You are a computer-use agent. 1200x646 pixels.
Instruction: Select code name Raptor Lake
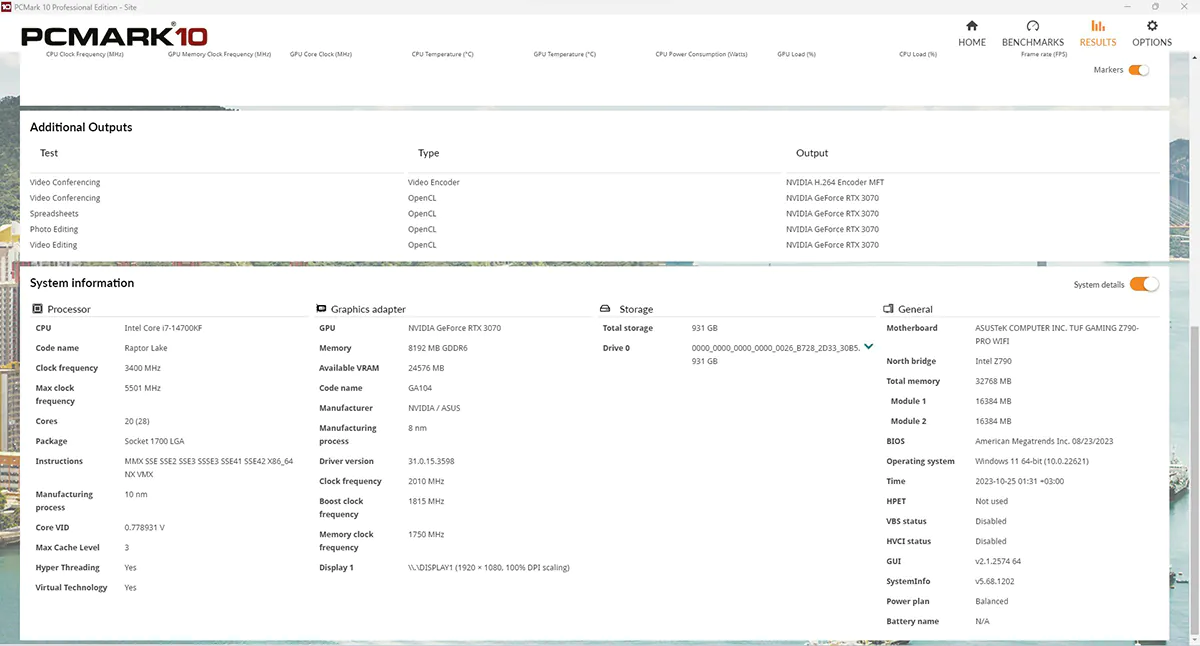point(146,348)
